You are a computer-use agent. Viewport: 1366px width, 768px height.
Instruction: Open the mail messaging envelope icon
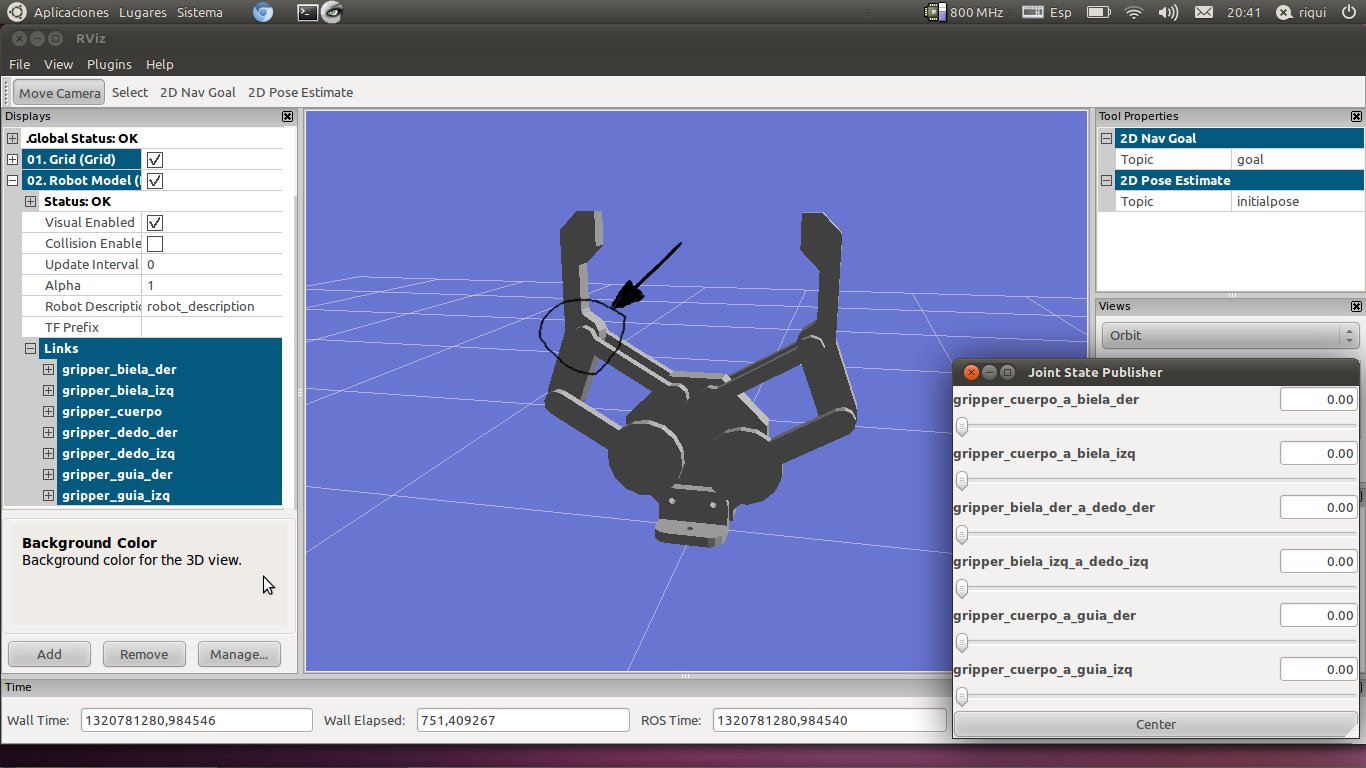1204,12
